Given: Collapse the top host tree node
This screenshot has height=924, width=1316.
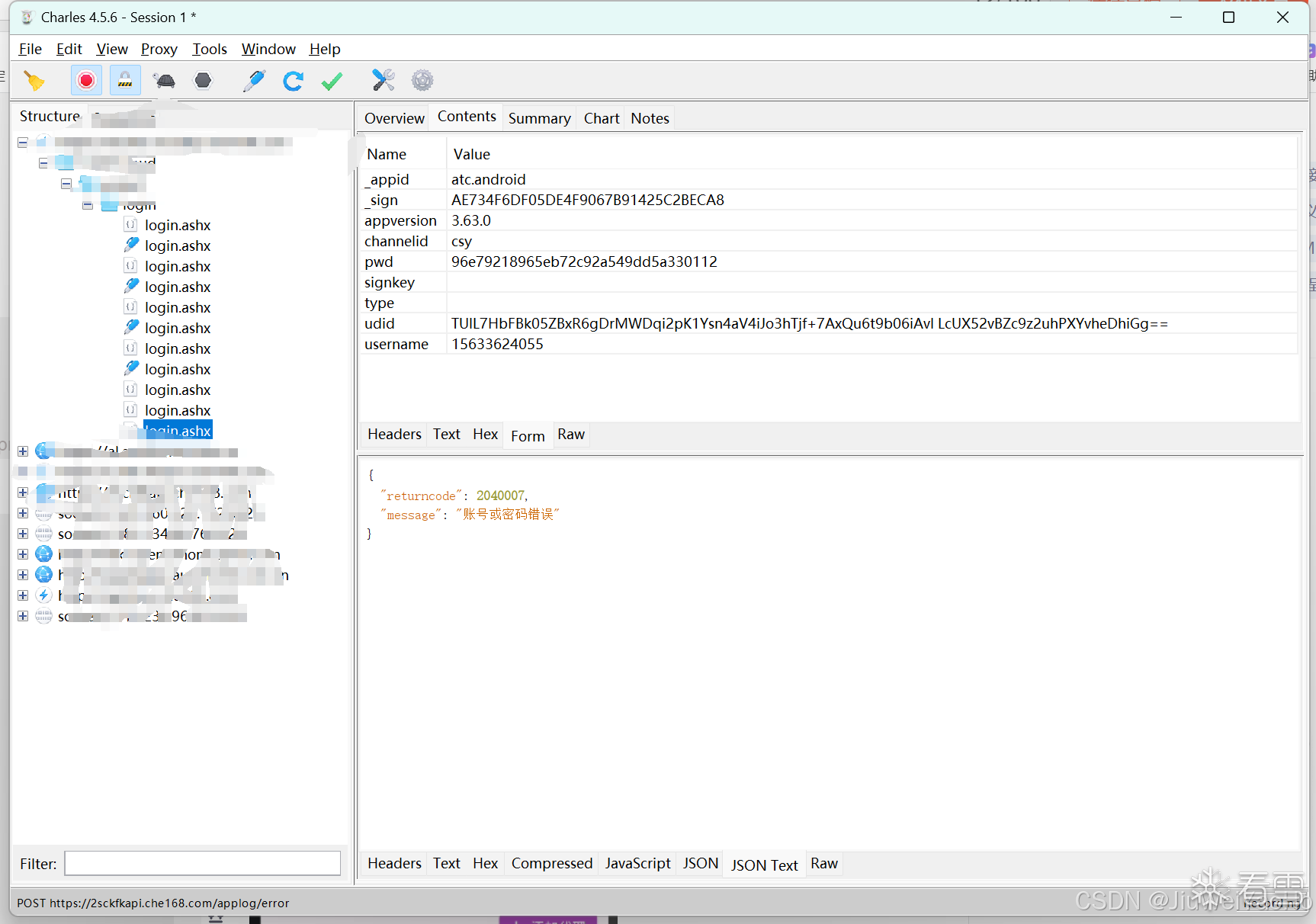Looking at the screenshot, I should [23, 143].
